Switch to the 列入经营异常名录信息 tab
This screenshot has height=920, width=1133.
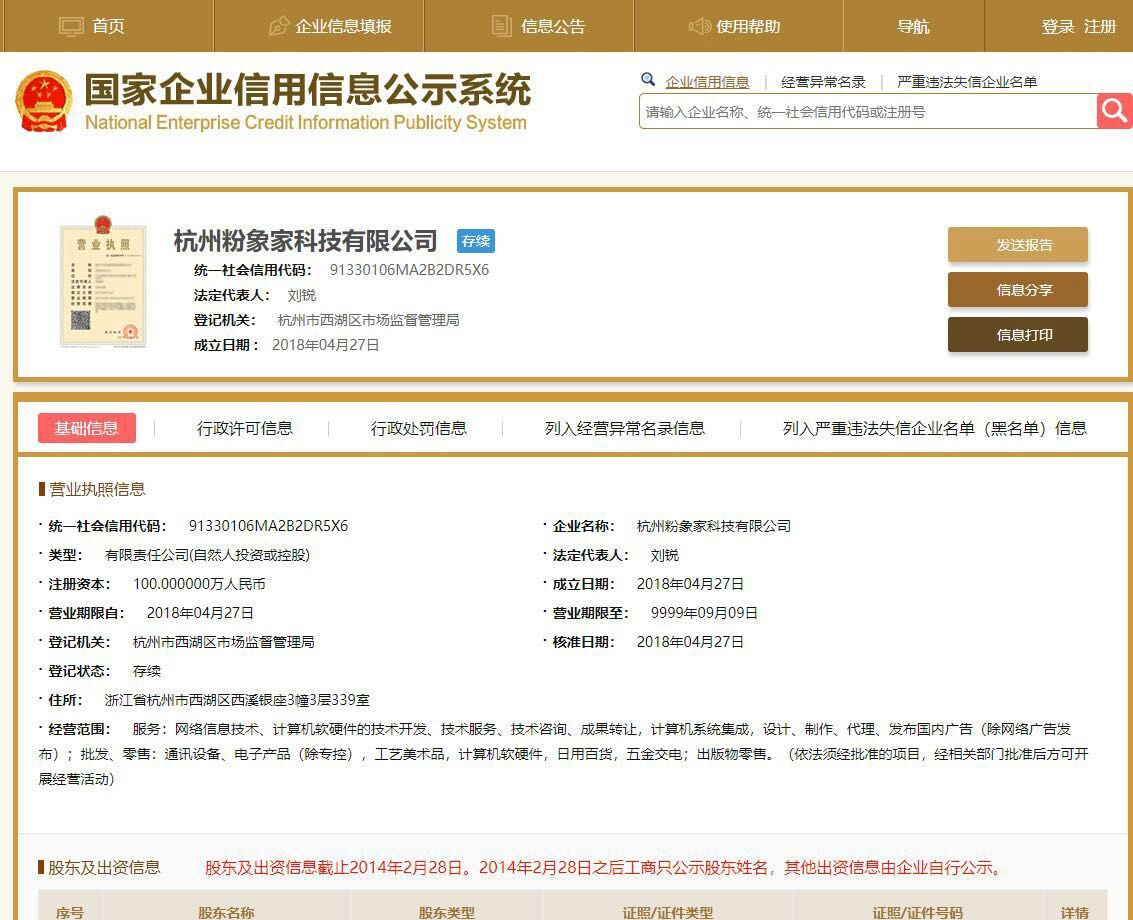[x=625, y=429]
